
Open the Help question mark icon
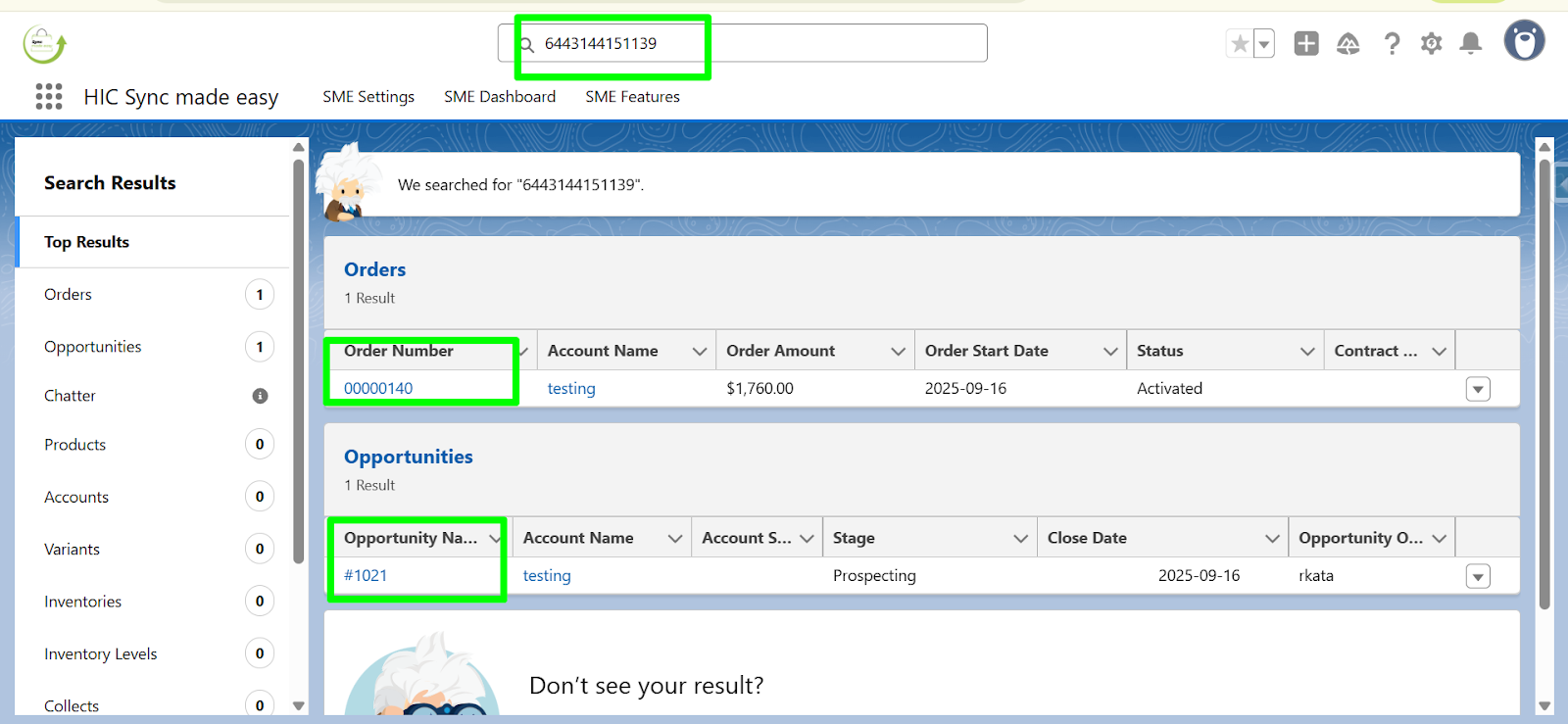pyautogui.click(x=1392, y=43)
